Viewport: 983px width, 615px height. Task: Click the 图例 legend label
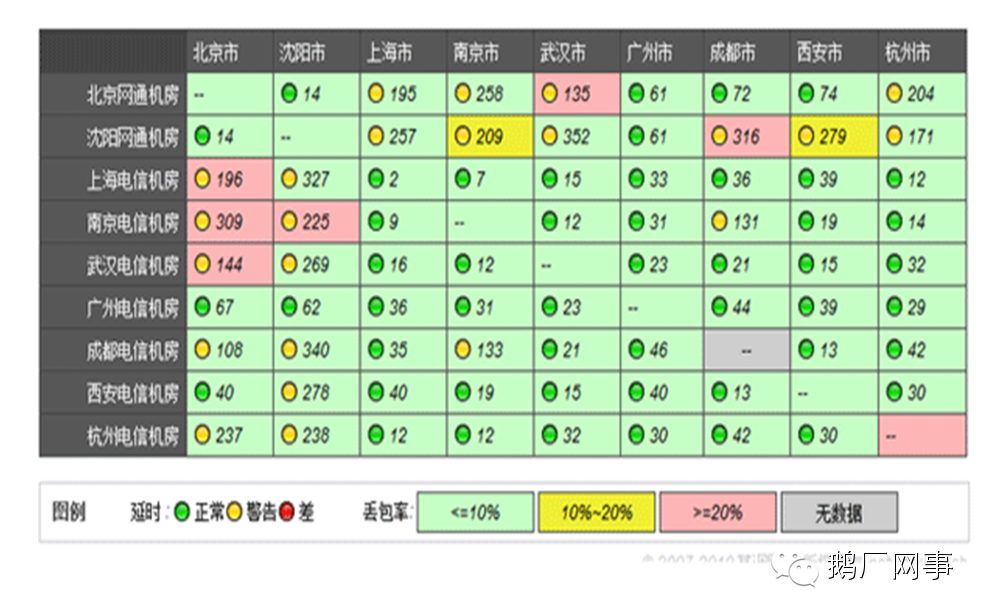pyautogui.click(x=68, y=512)
